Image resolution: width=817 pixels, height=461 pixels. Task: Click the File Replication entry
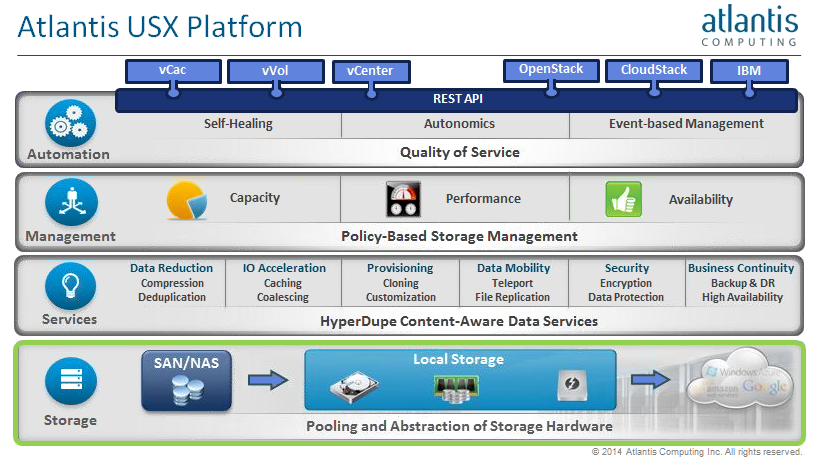[x=512, y=297]
